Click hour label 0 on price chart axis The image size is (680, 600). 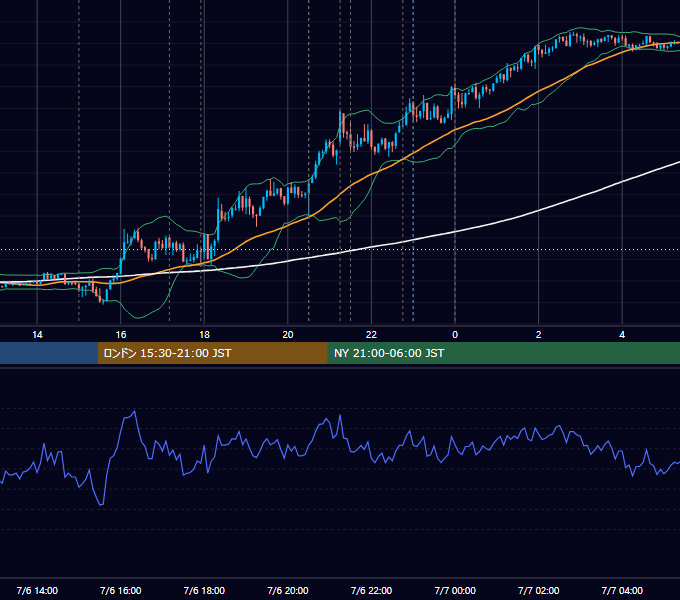coord(455,335)
